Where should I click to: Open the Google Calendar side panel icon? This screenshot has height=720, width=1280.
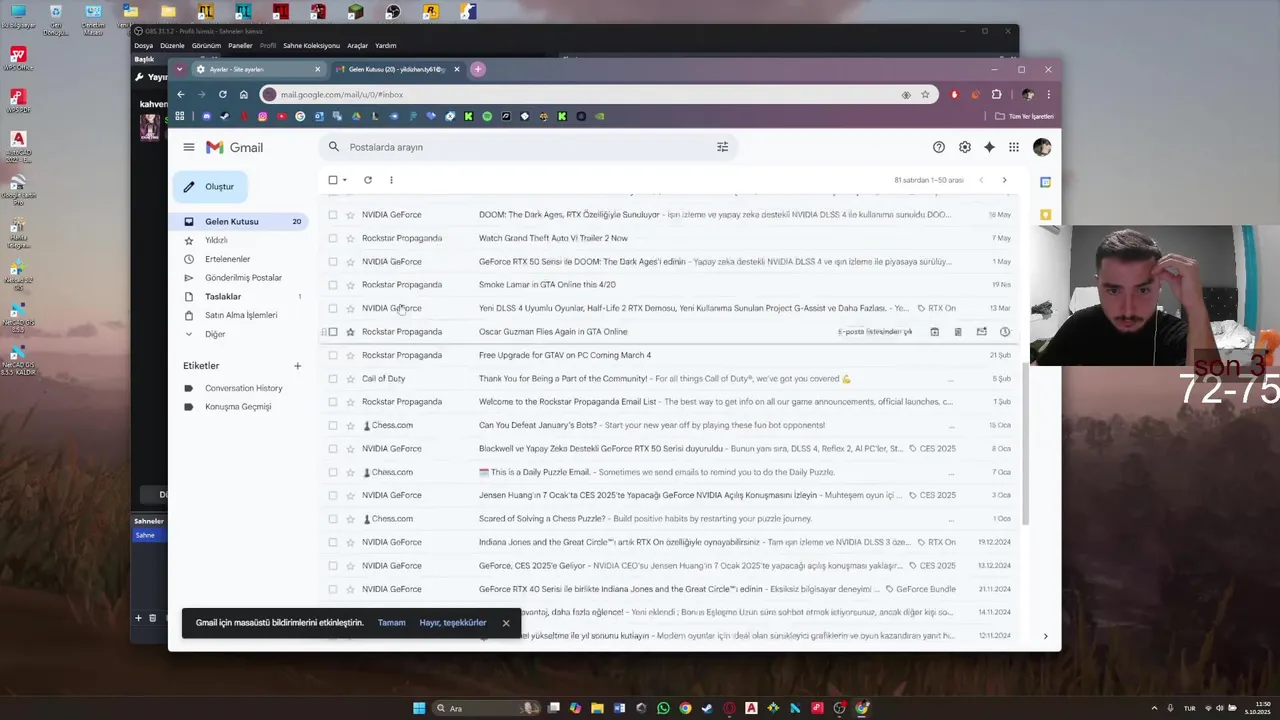tap(1045, 182)
